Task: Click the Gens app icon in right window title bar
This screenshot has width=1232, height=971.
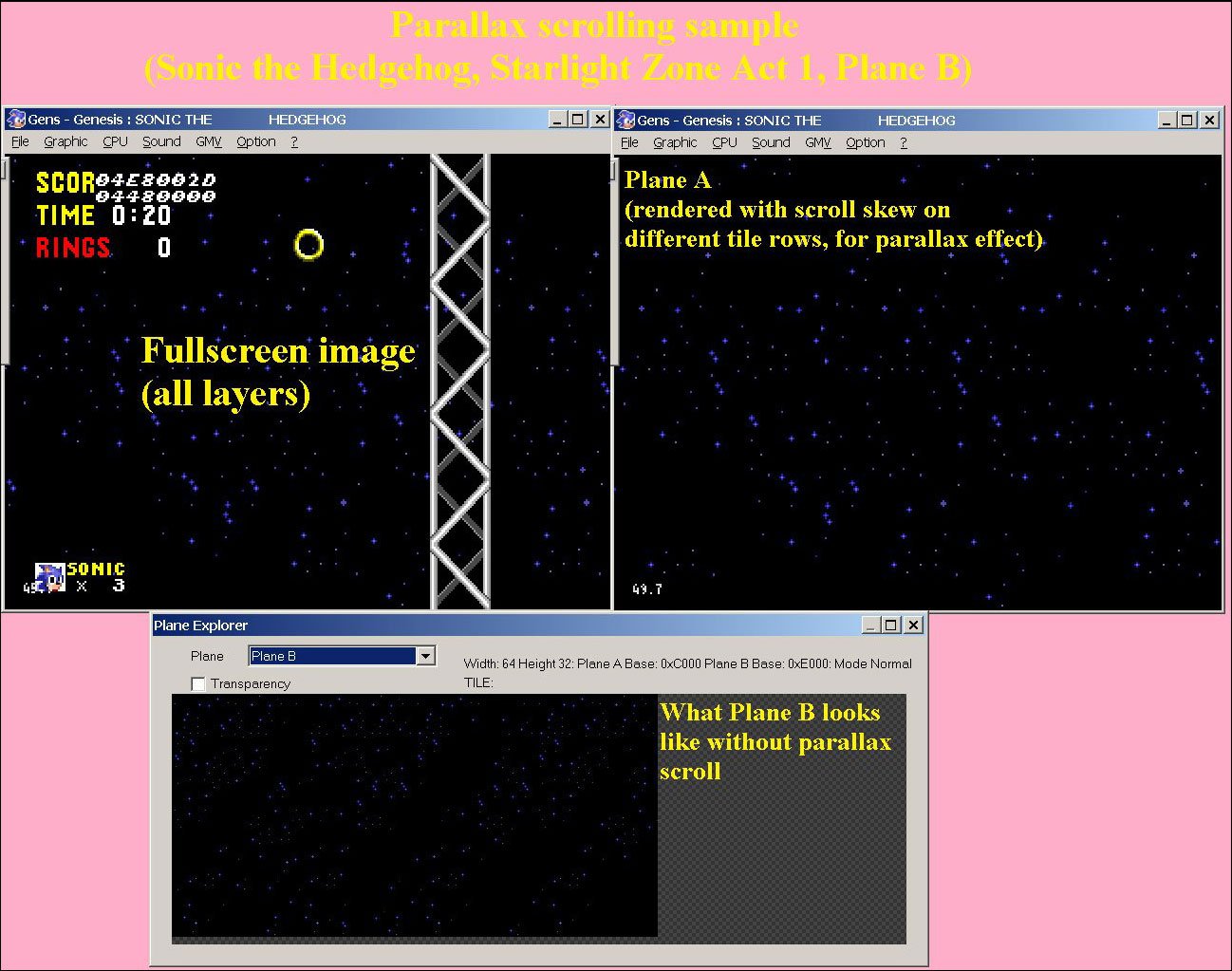Action: click(x=625, y=120)
